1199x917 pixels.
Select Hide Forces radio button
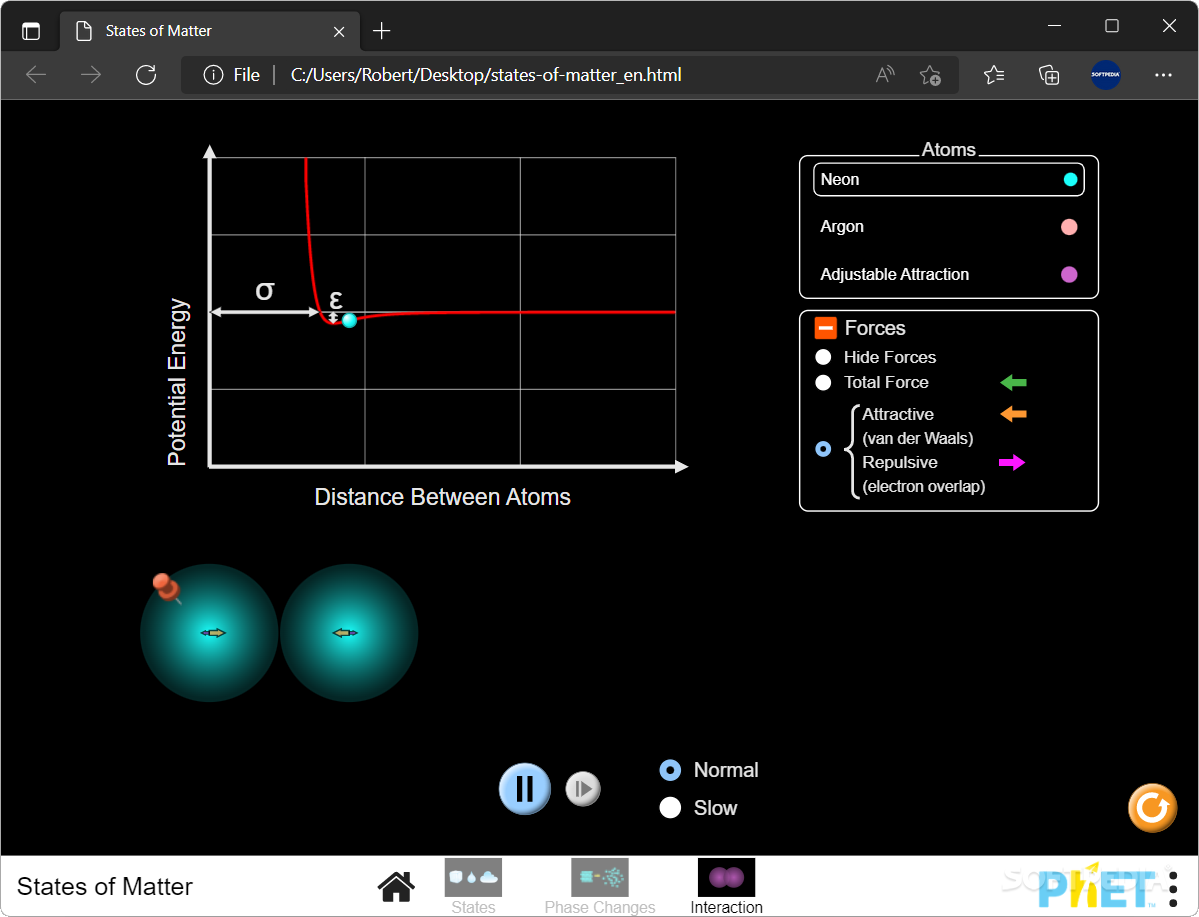[x=824, y=357]
